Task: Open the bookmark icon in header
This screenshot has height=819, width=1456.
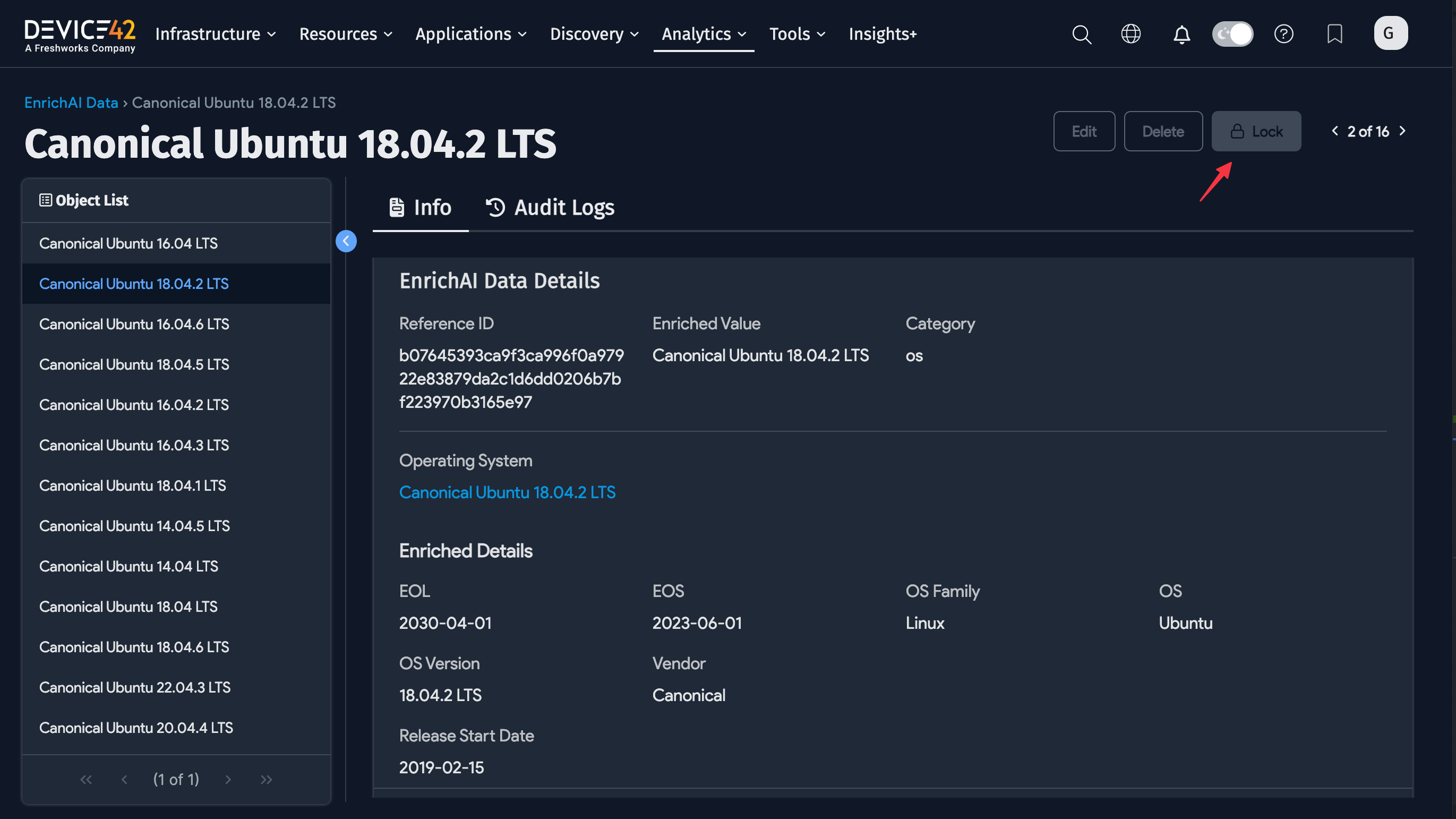Action: [x=1334, y=34]
